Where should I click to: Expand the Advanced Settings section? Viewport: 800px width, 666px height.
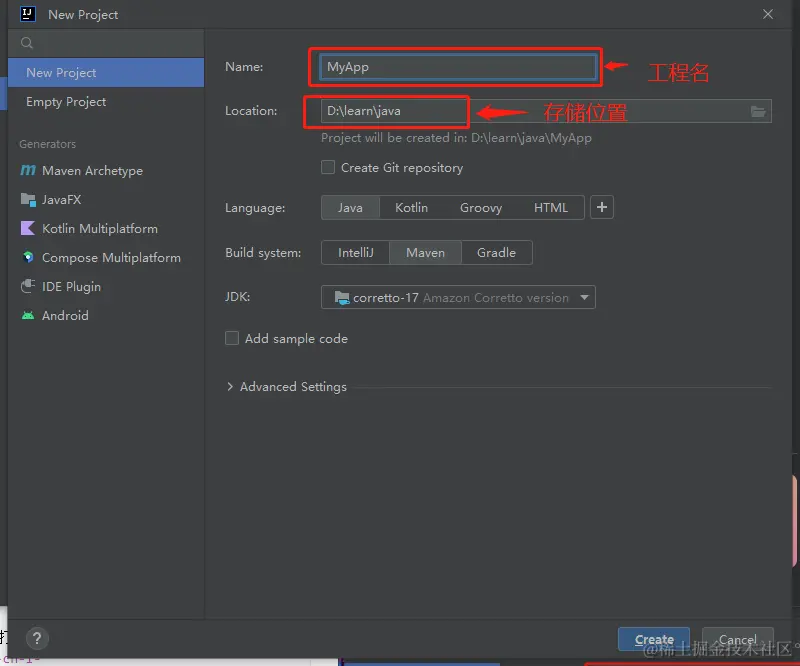[230, 387]
